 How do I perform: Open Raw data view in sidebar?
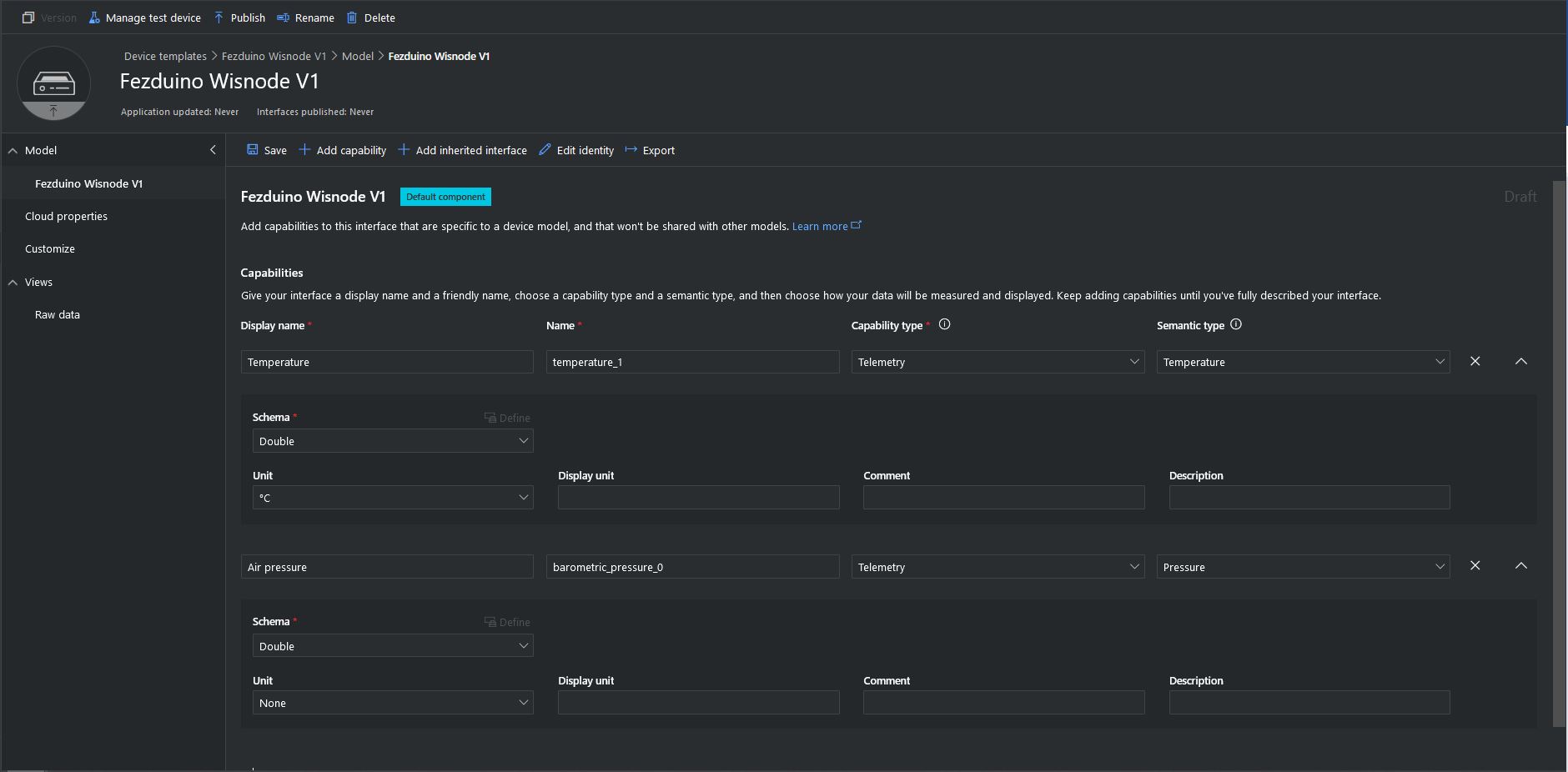click(58, 314)
